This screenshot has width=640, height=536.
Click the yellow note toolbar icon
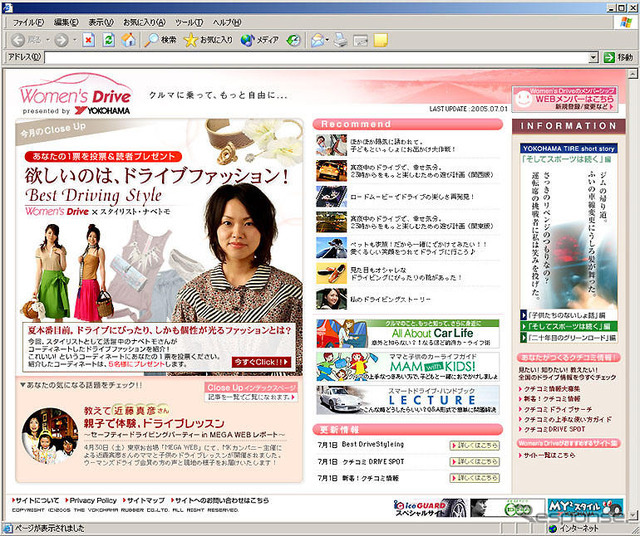tap(380, 40)
